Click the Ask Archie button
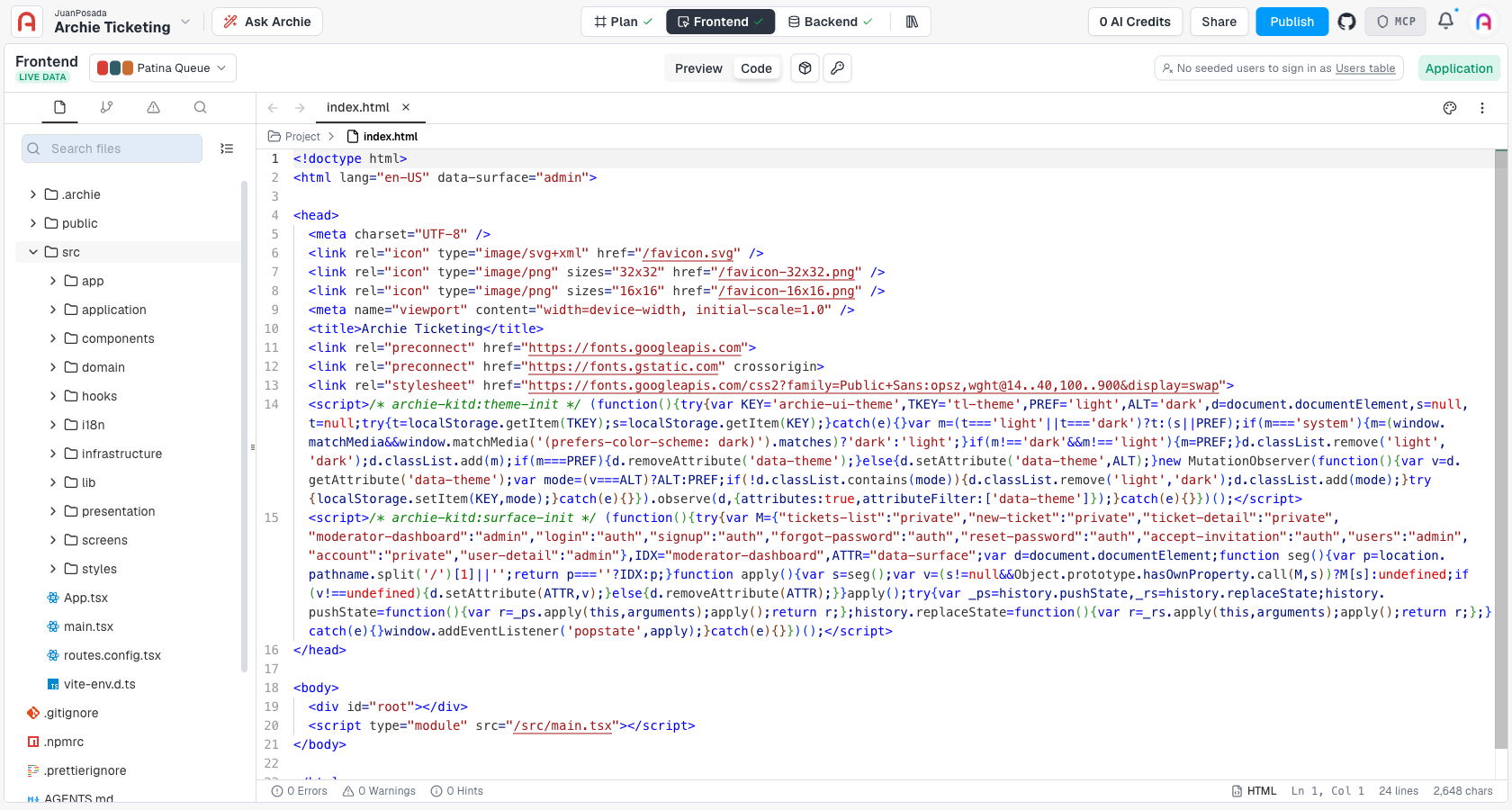 (267, 22)
